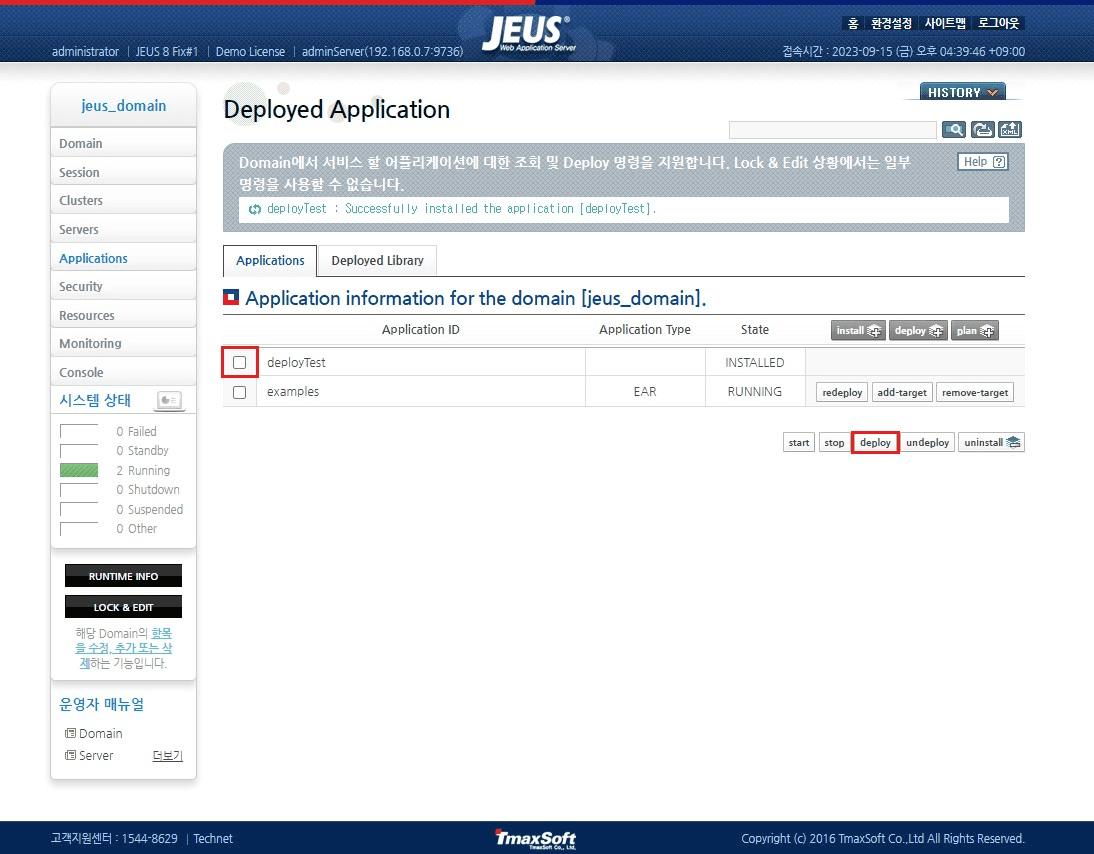Click the install button with plus icon
This screenshot has height=854, width=1094.
point(858,331)
